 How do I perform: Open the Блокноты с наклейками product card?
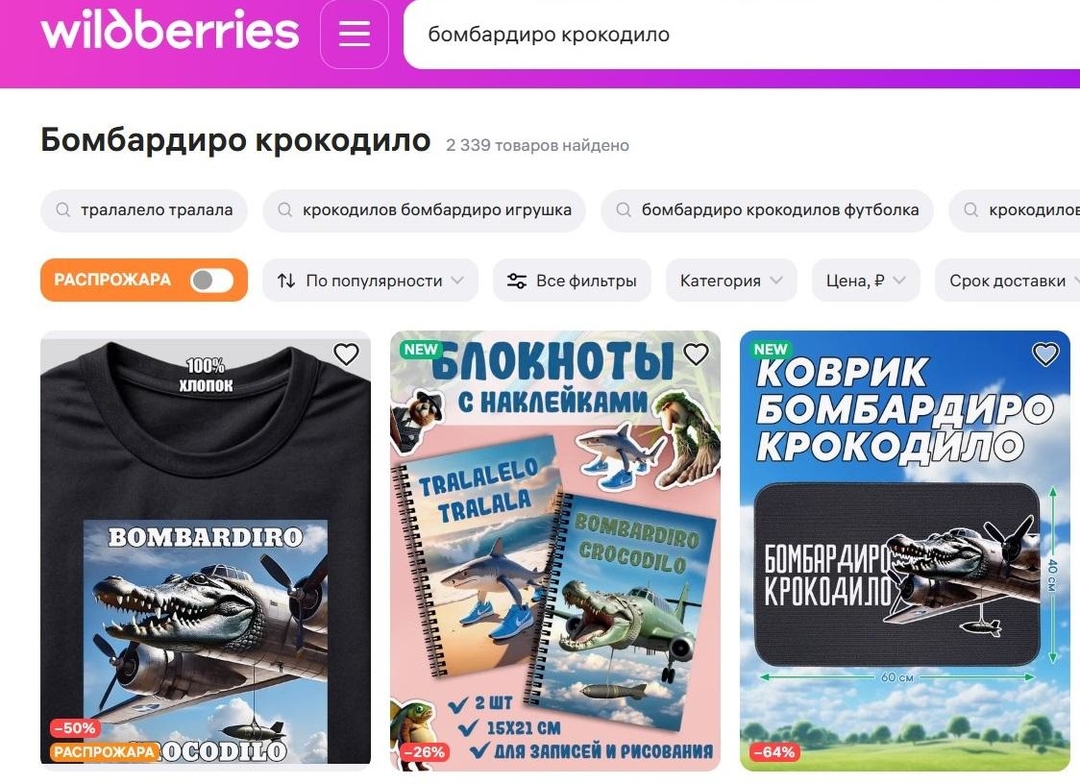point(555,550)
